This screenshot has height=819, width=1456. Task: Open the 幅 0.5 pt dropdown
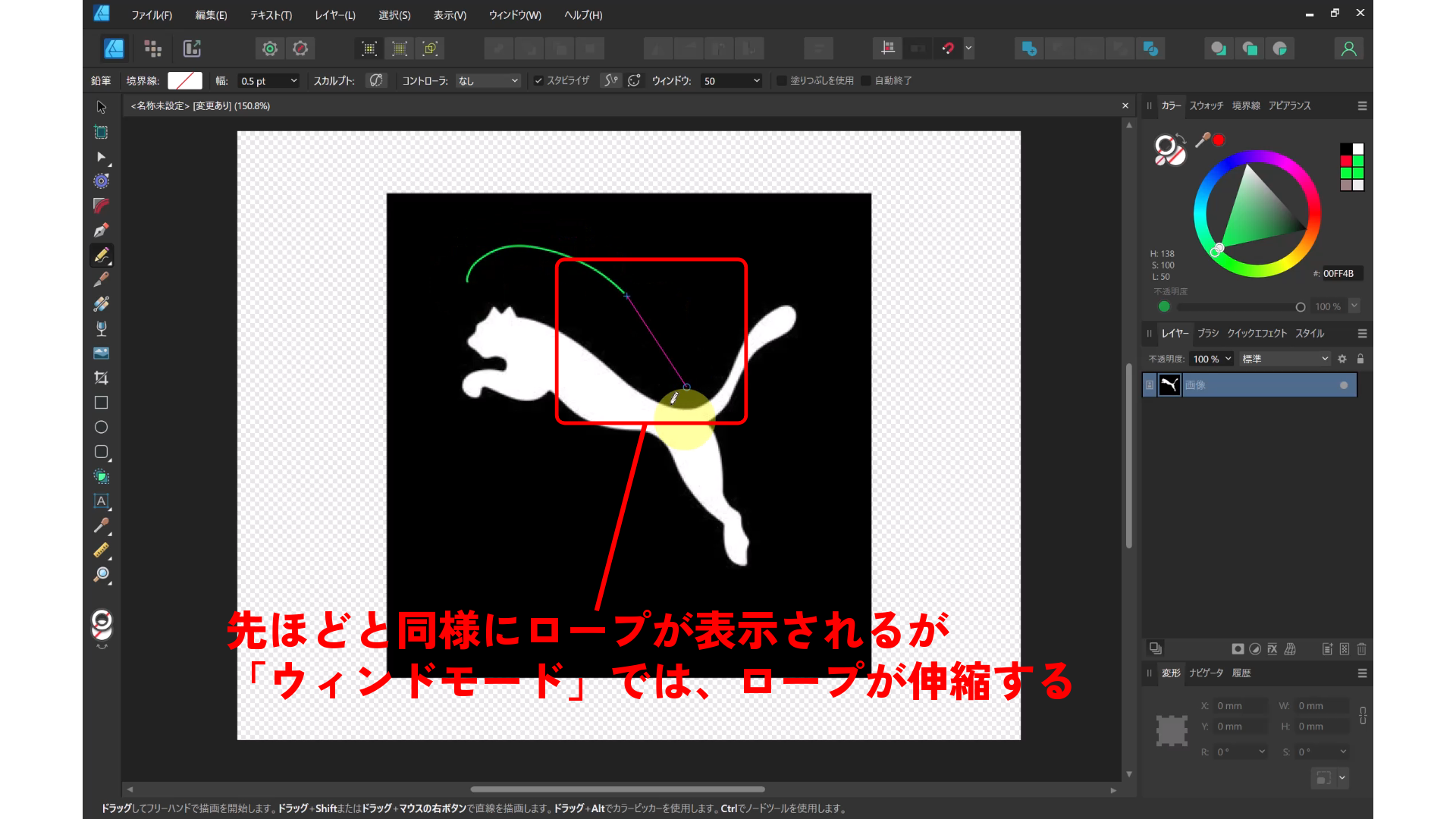(293, 80)
